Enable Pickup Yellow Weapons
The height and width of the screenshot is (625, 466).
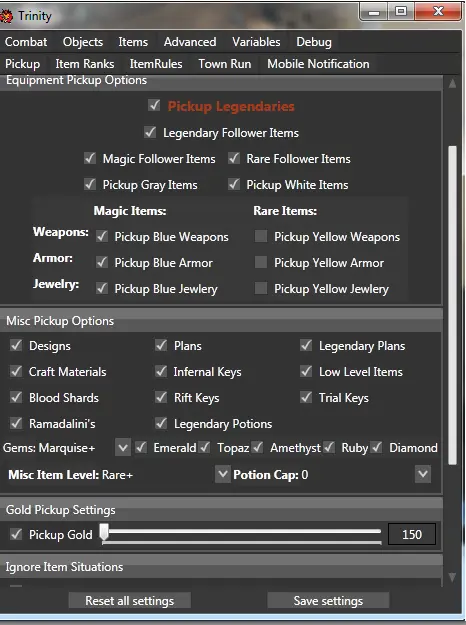tap(261, 236)
